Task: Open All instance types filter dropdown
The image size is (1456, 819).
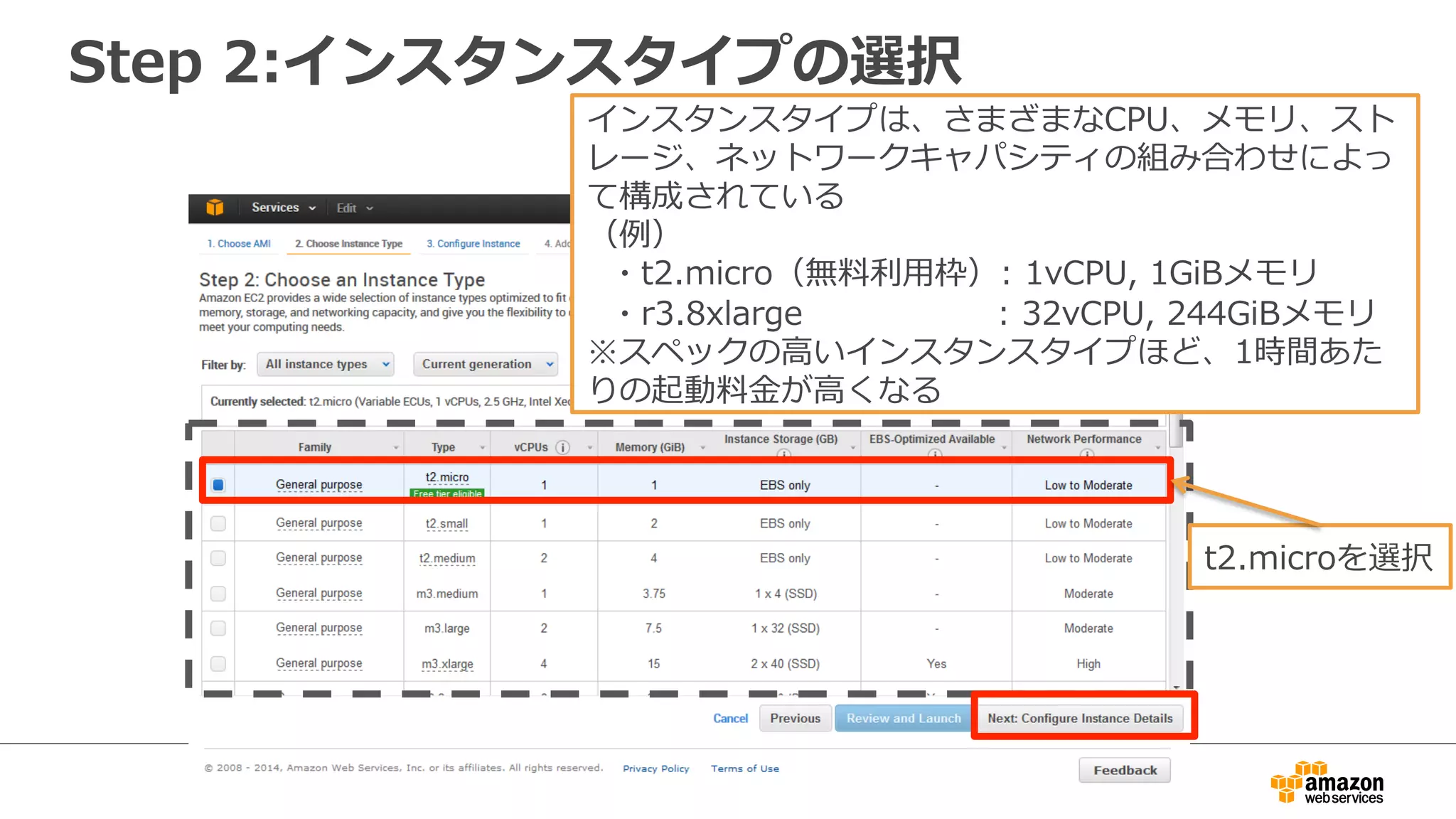Action: click(x=326, y=364)
